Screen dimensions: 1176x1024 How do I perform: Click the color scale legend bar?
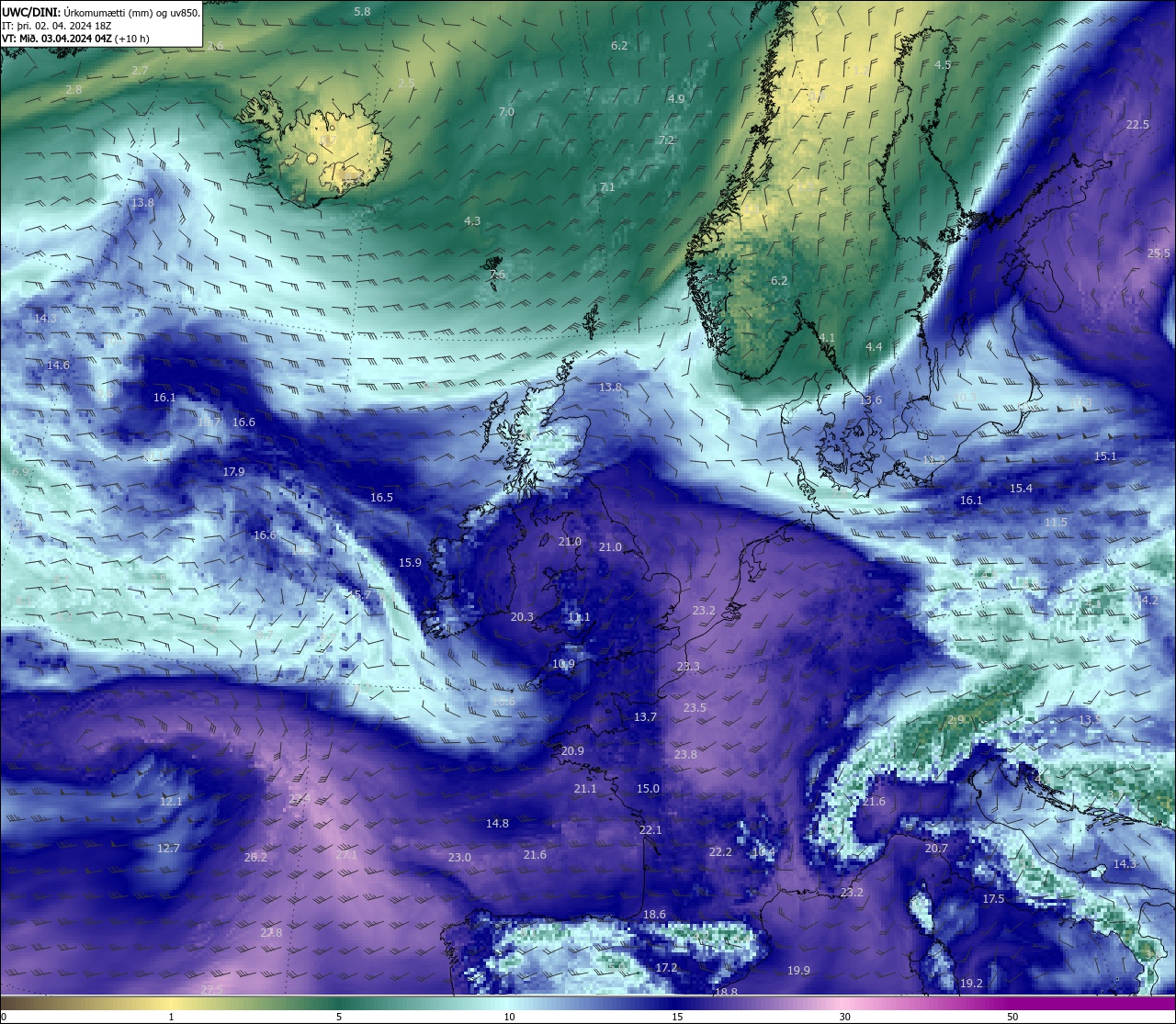pos(588,1003)
